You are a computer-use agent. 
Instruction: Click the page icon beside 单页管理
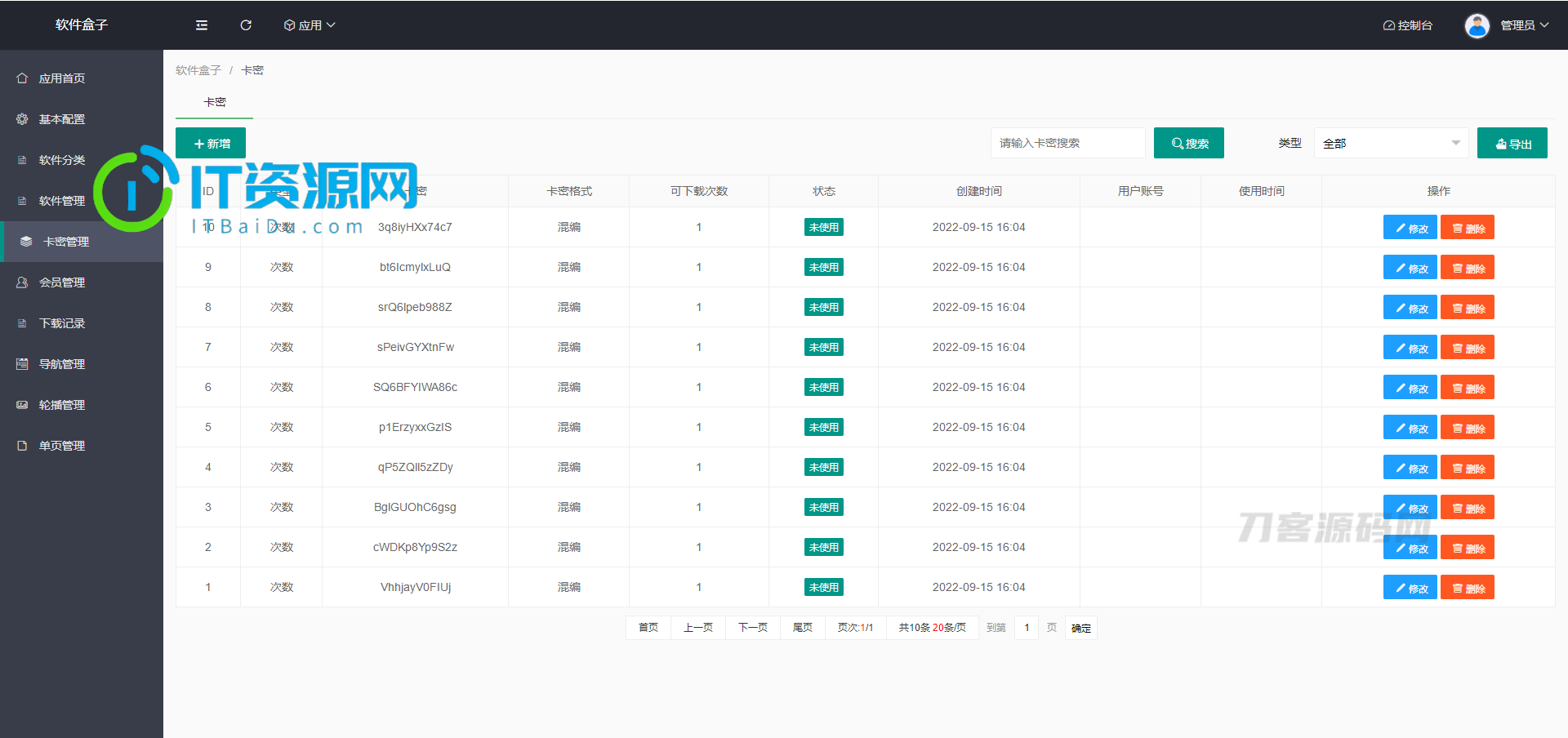pos(22,446)
